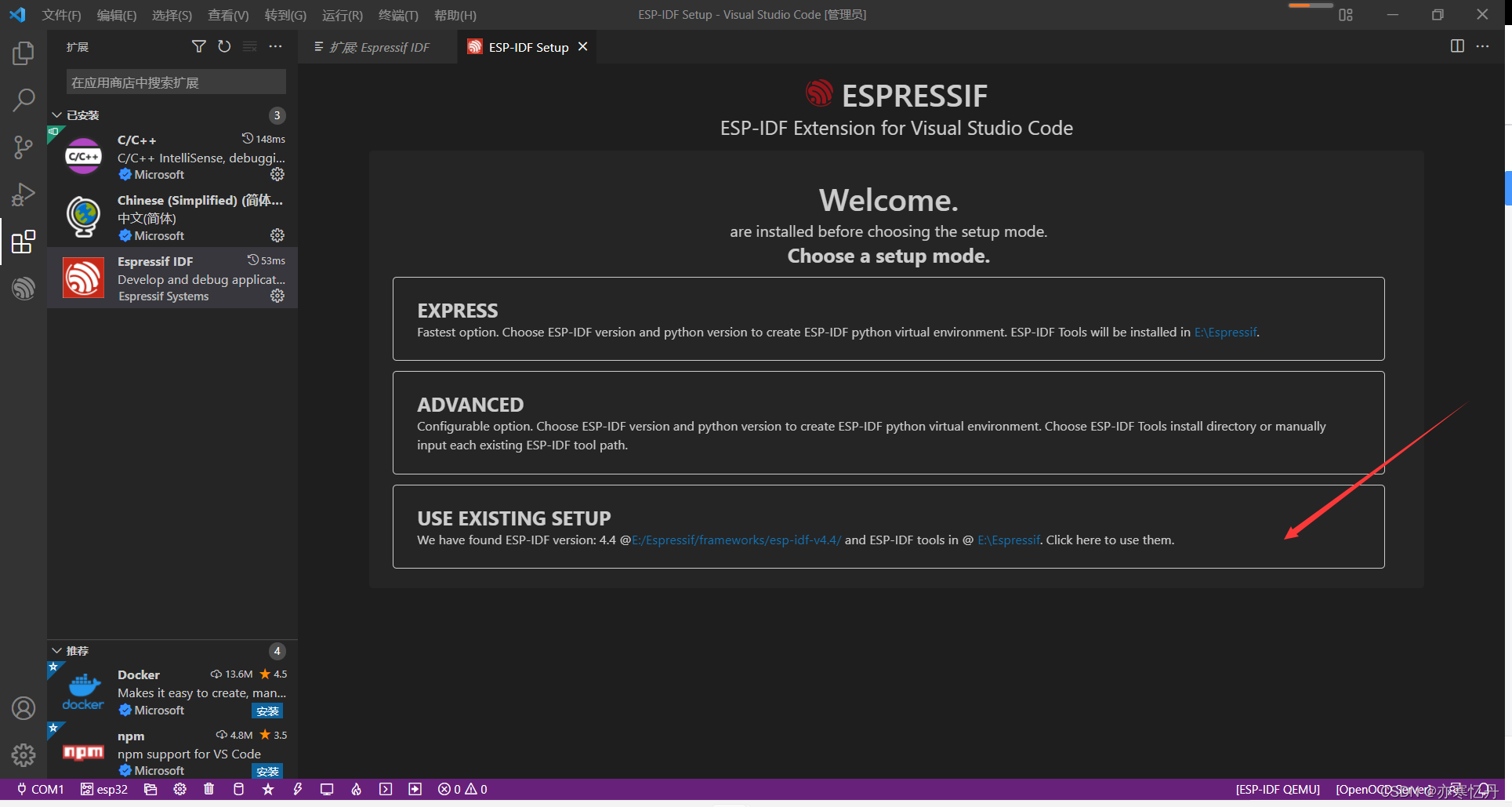
Task: Open the Search view in activity bar
Action: [24, 100]
